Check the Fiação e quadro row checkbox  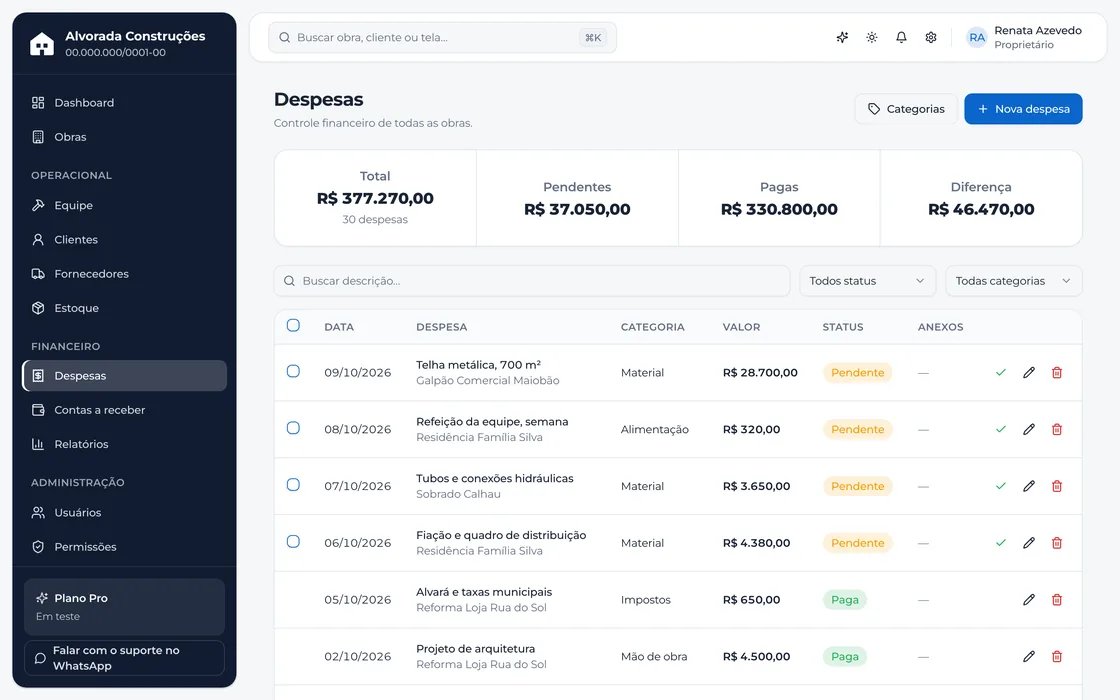[293, 541]
